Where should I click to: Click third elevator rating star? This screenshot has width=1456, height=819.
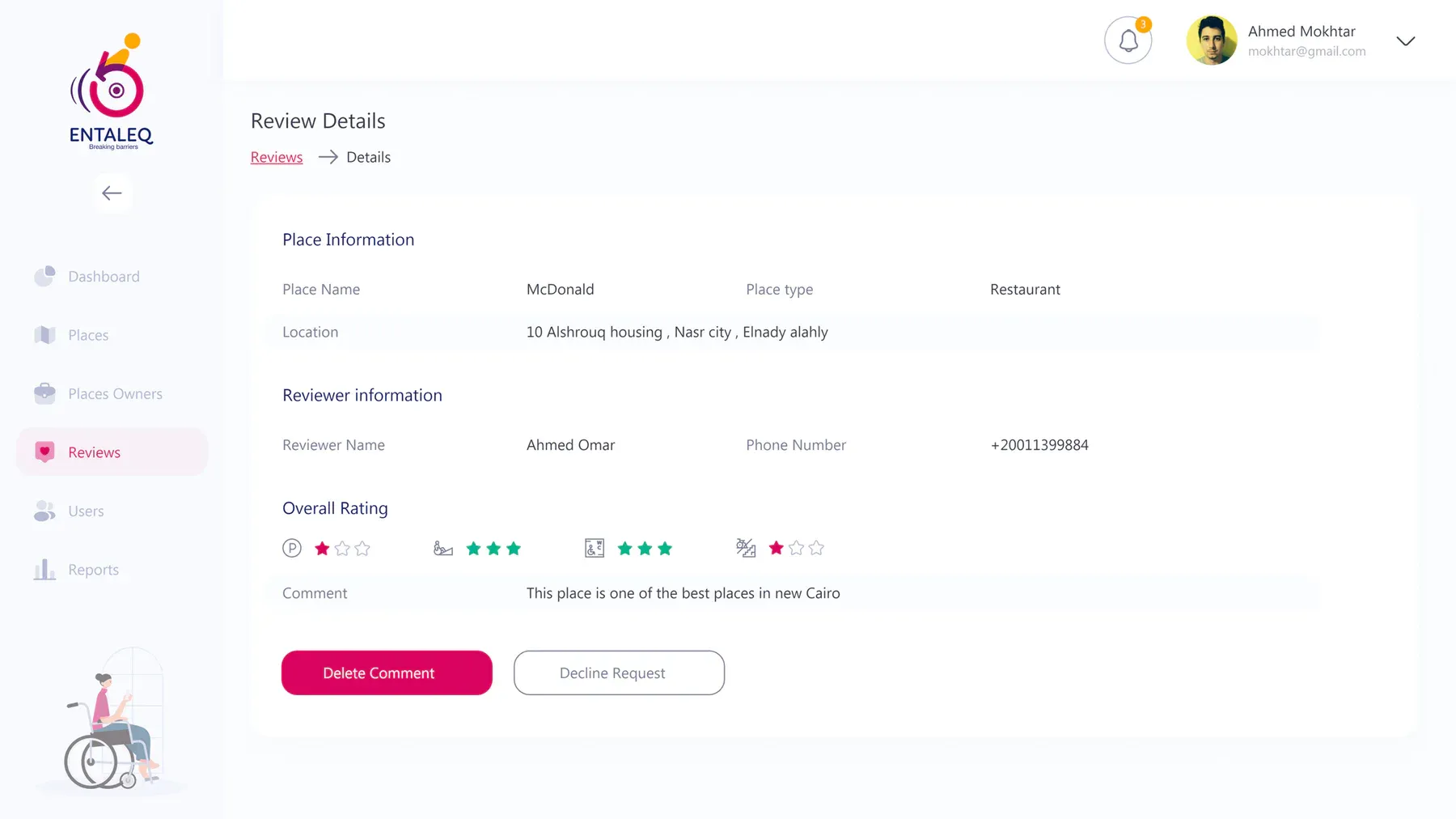[x=665, y=549]
